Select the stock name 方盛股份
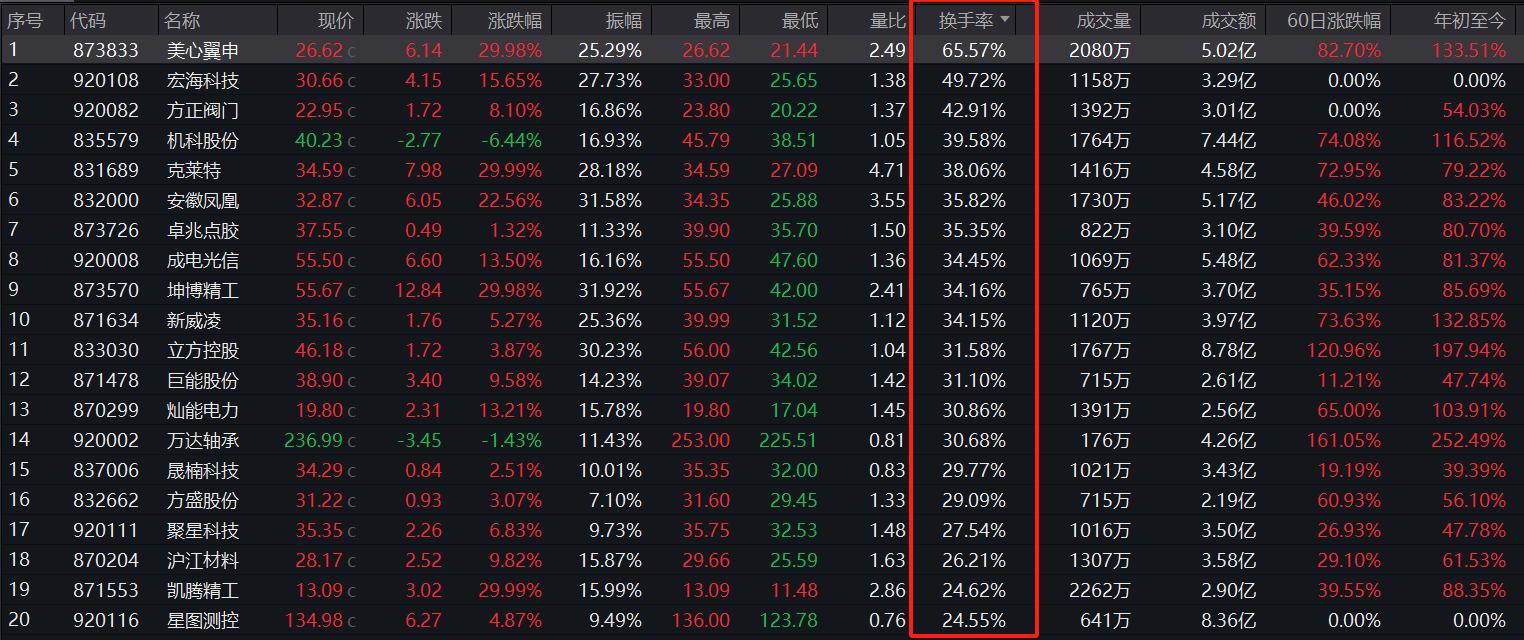 [203, 500]
